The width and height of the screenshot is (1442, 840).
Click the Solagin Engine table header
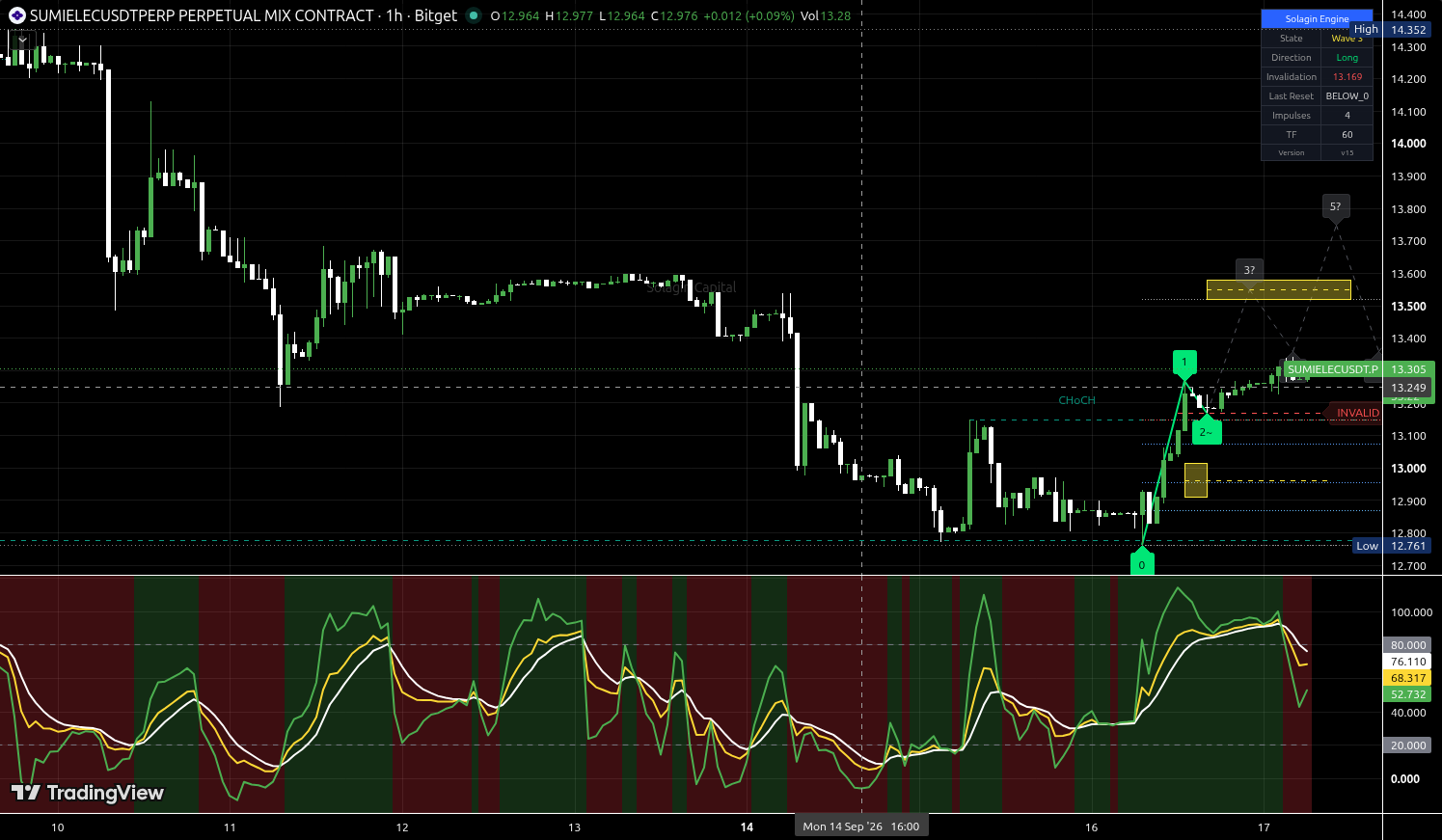1317,18
